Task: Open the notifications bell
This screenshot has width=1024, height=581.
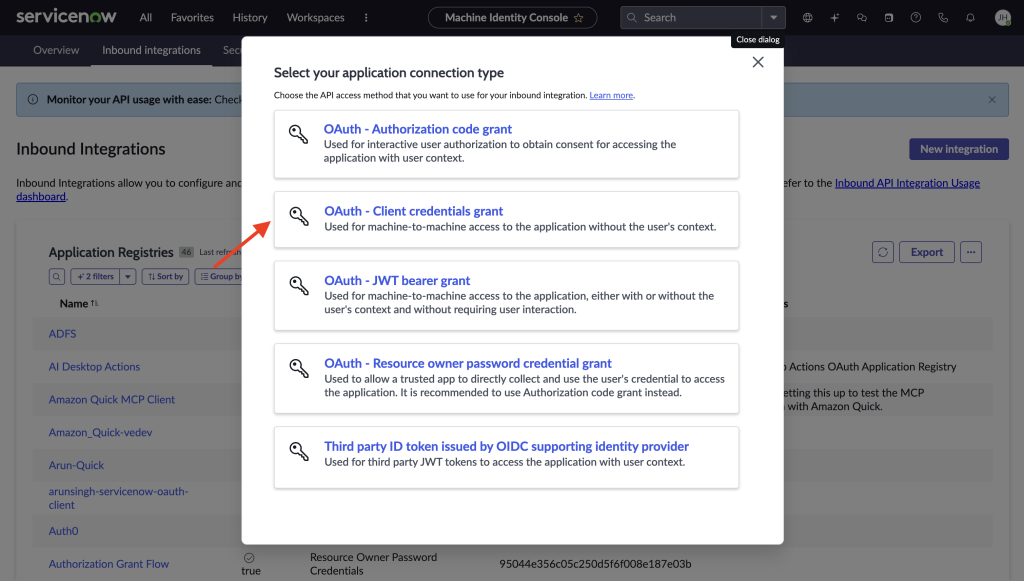Action: (970, 18)
